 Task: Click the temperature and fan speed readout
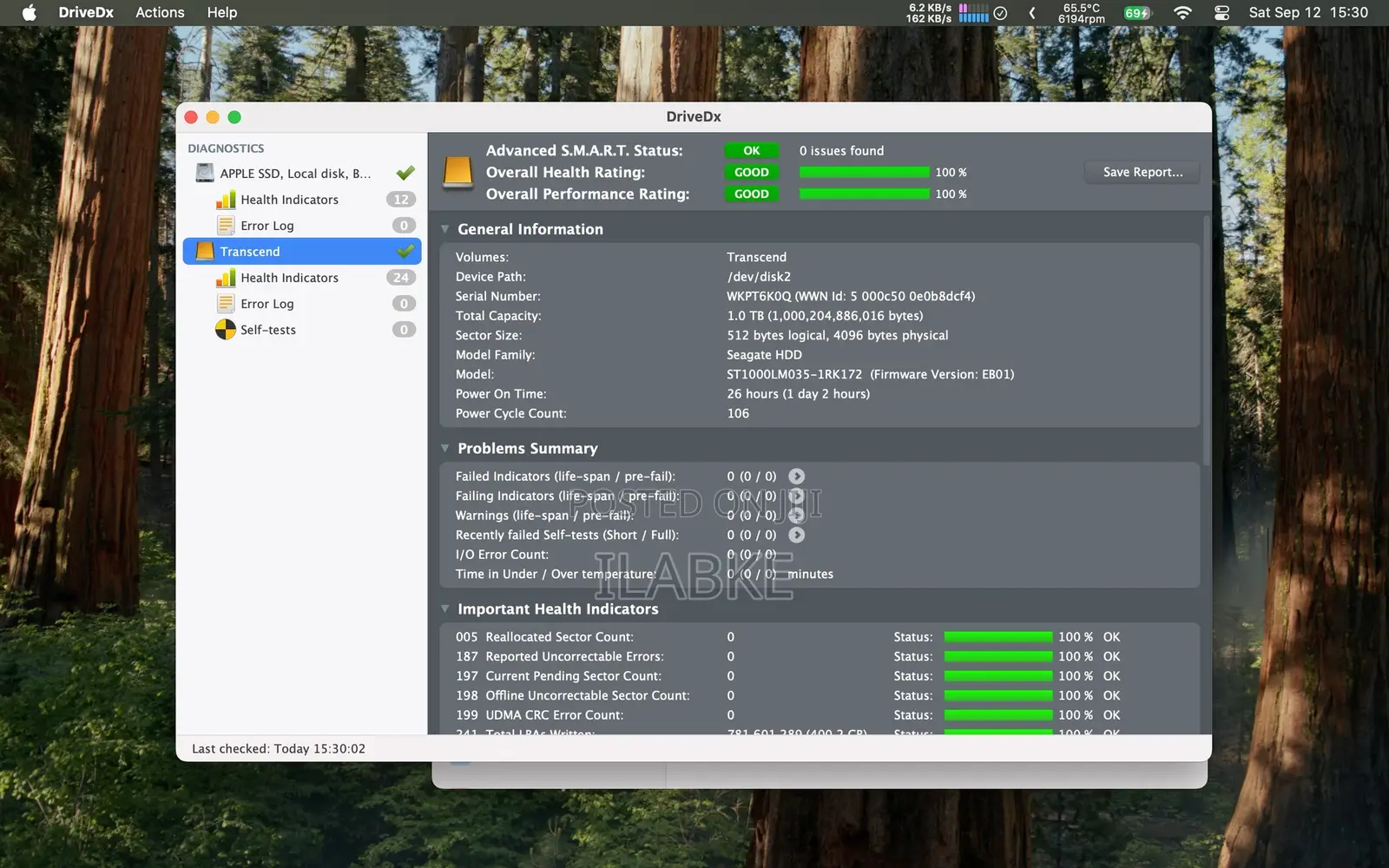pyautogui.click(x=1082, y=13)
